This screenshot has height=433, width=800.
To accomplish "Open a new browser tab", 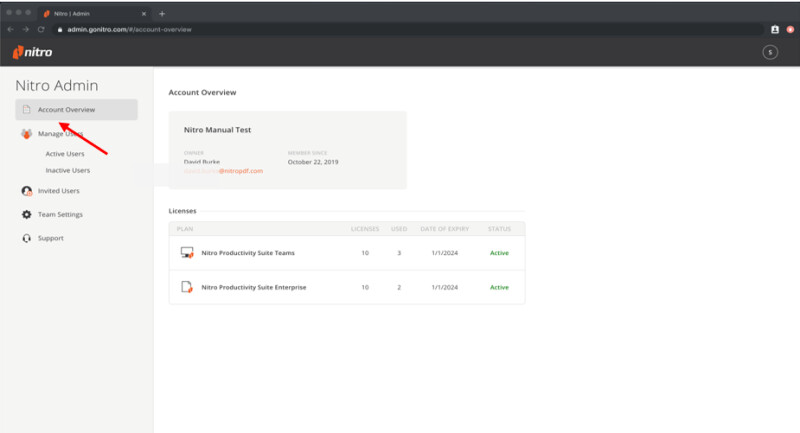I will pos(162,13).
